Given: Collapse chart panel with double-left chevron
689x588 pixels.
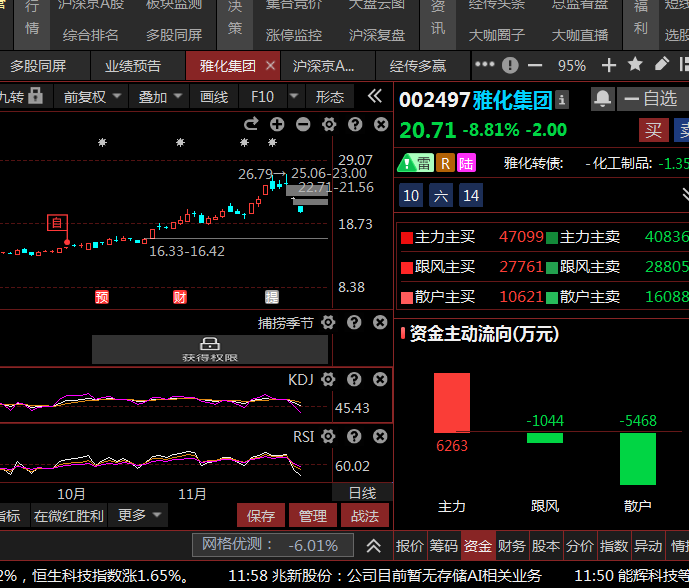Looking at the screenshot, I should tap(375, 96).
